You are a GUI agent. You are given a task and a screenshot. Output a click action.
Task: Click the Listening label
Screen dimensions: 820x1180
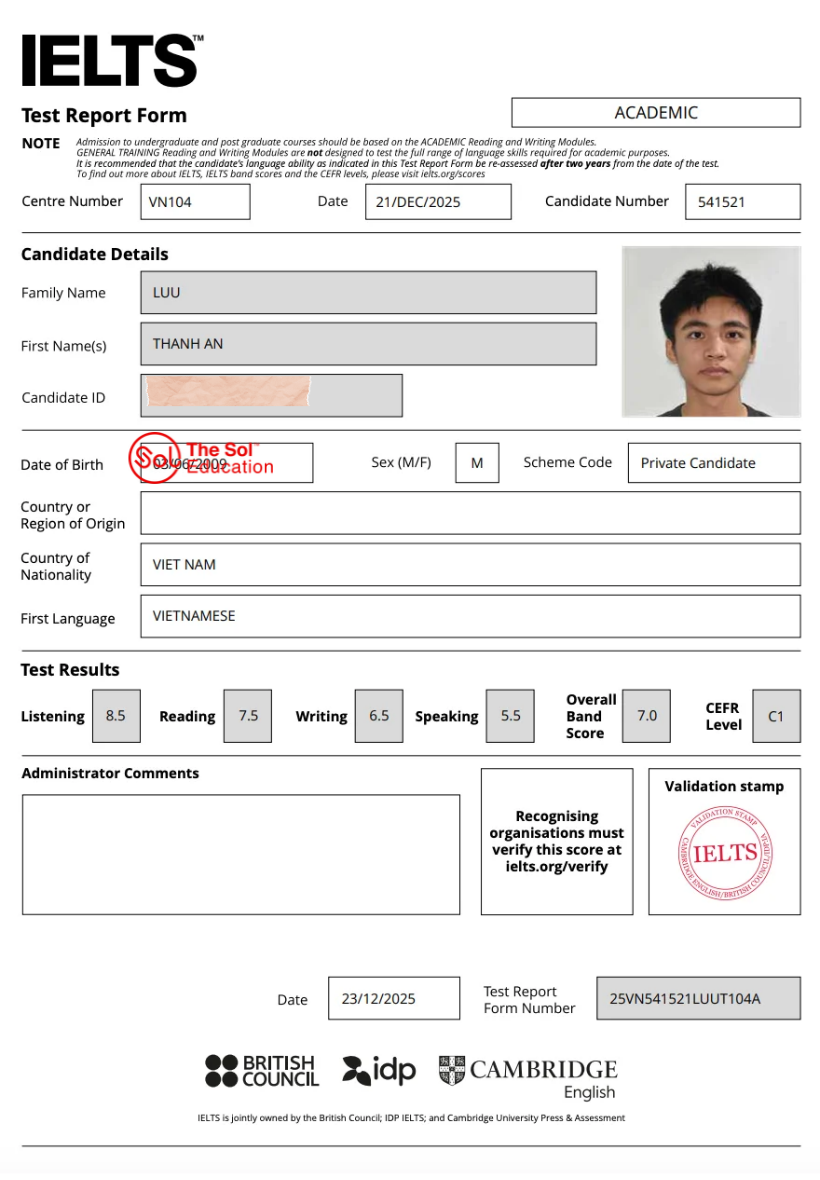pos(53,716)
